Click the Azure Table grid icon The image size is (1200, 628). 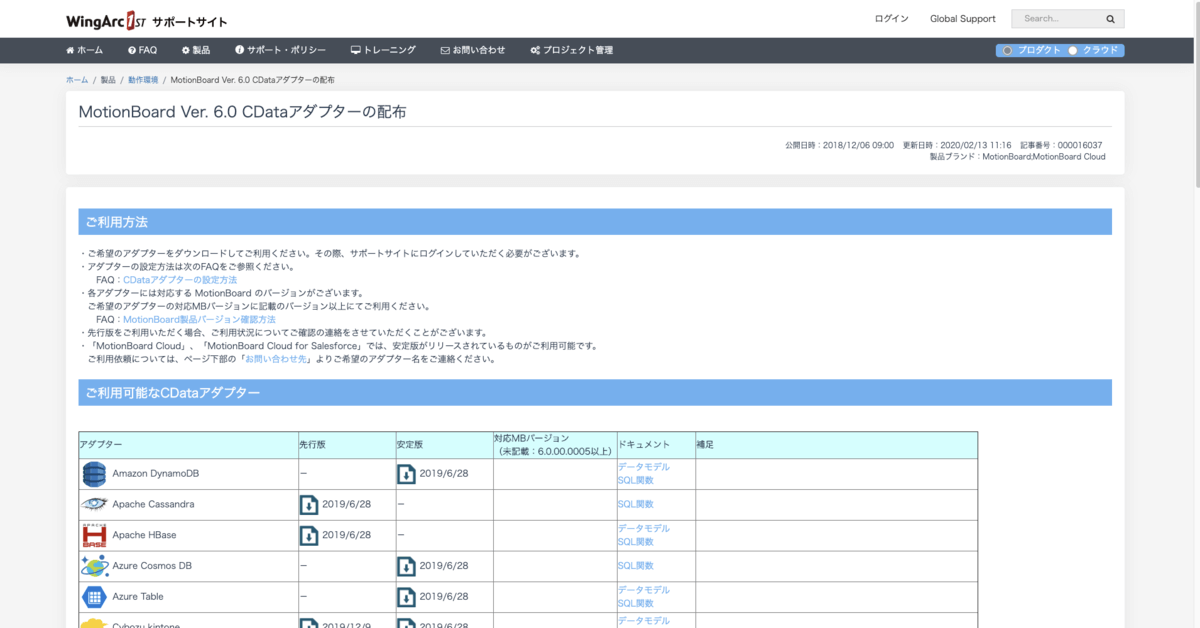pos(94,597)
